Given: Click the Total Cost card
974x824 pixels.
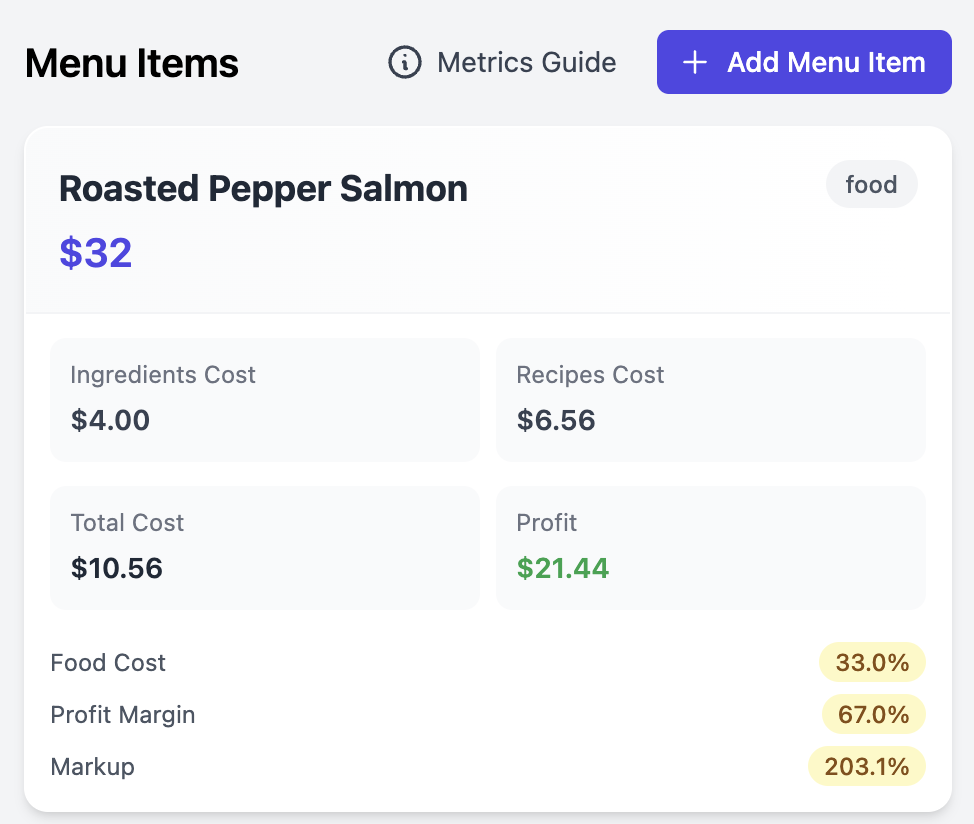Looking at the screenshot, I should tap(264, 547).
